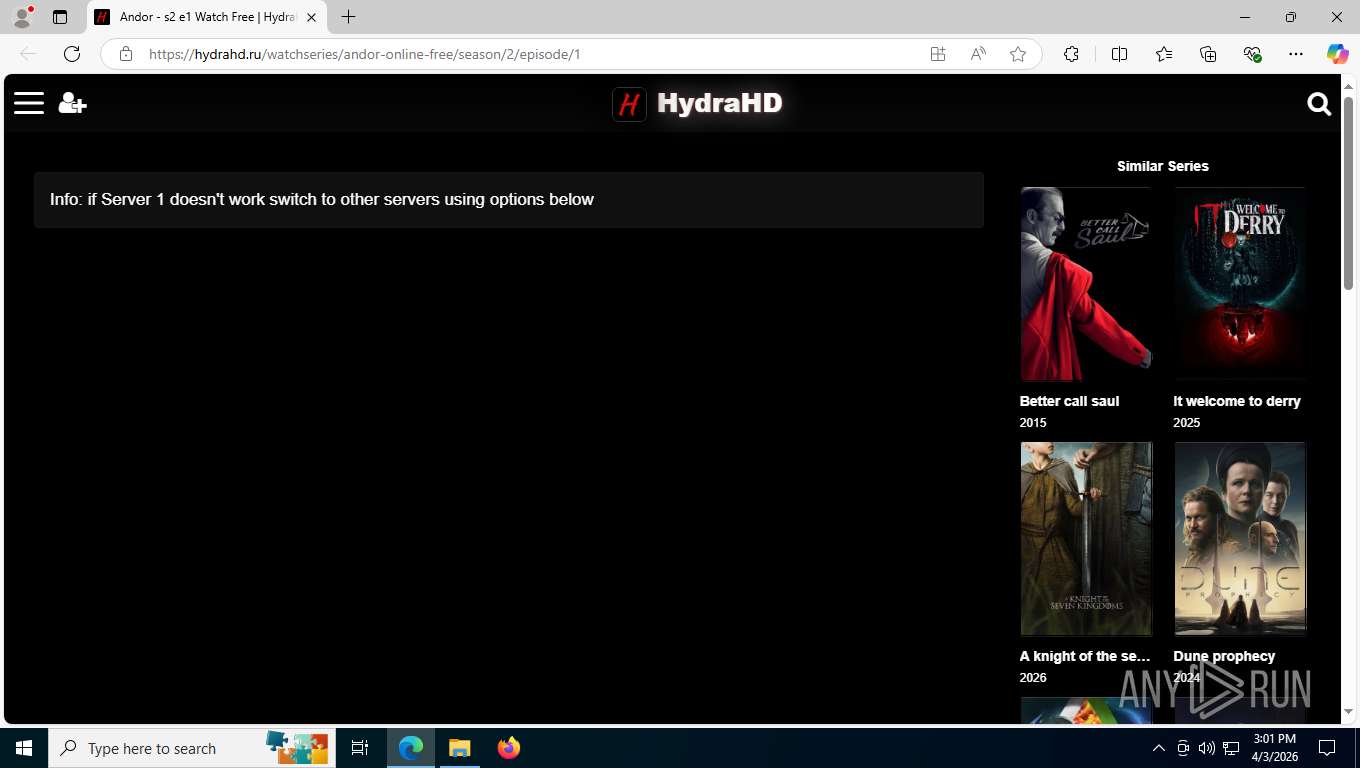1360x768 pixels.
Task: Turn on Read aloud in address bar
Action: point(978,54)
